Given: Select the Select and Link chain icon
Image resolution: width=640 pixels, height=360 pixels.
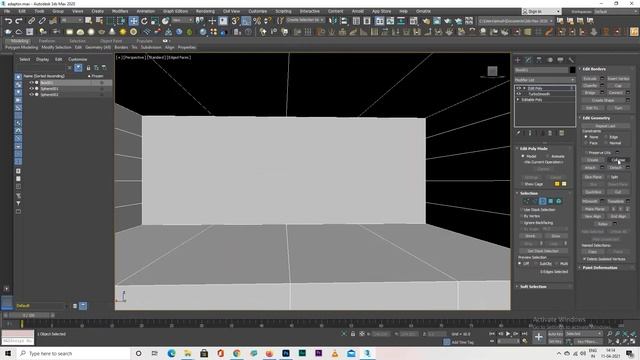Looking at the screenshot, I should pyautogui.click(x=31, y=20).
